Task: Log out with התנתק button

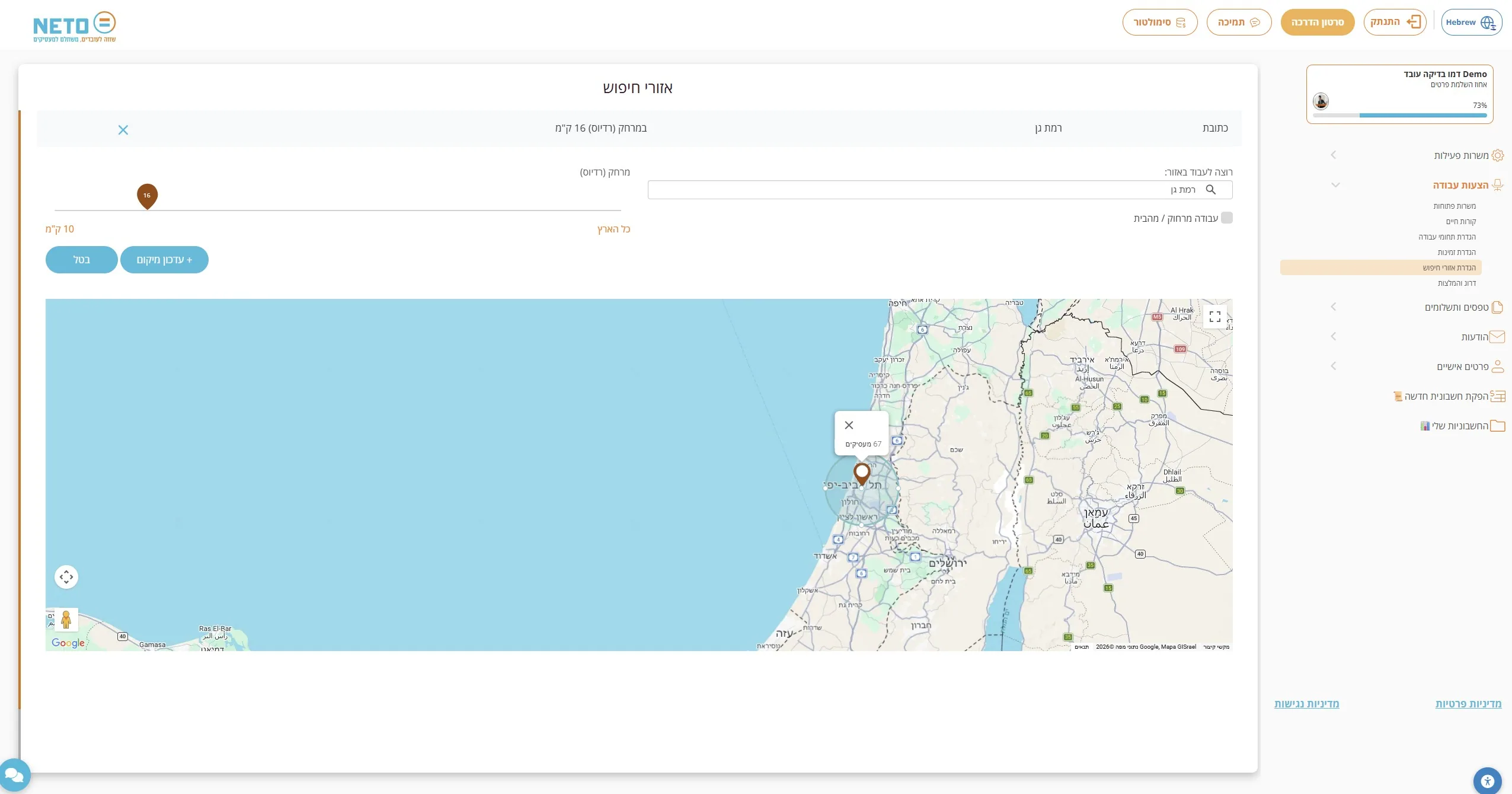Action: click(x=1395, y=23)
